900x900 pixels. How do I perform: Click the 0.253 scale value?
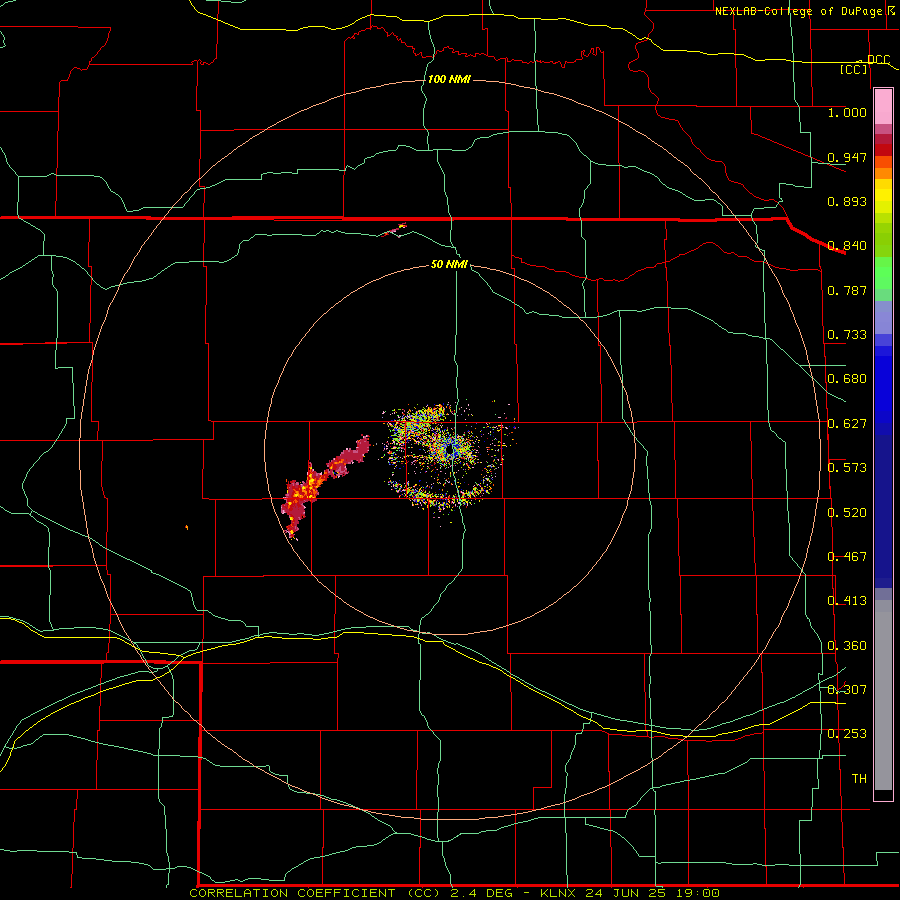(847, 734)
